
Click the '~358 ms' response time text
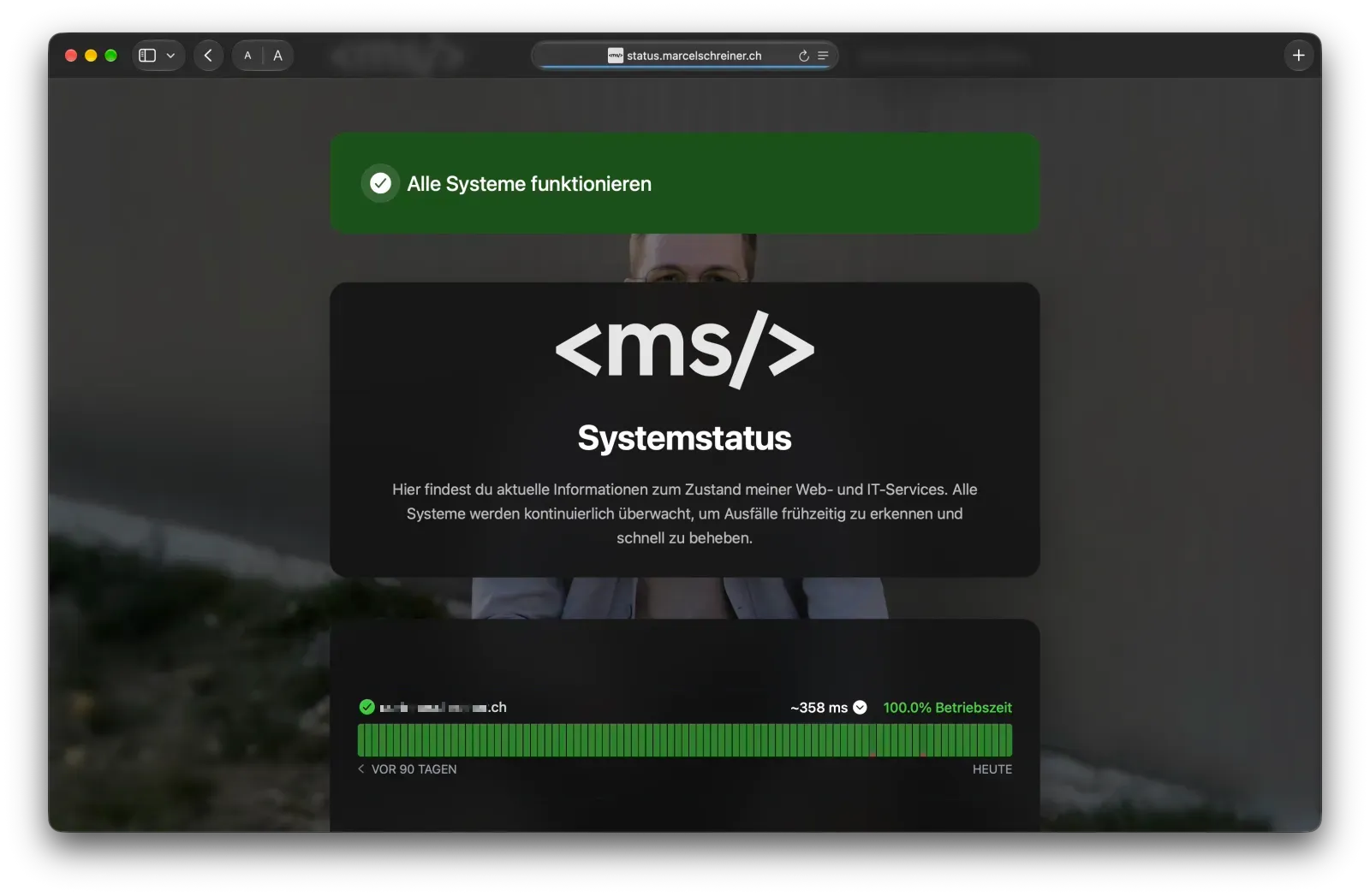click(x=819, y=708)
